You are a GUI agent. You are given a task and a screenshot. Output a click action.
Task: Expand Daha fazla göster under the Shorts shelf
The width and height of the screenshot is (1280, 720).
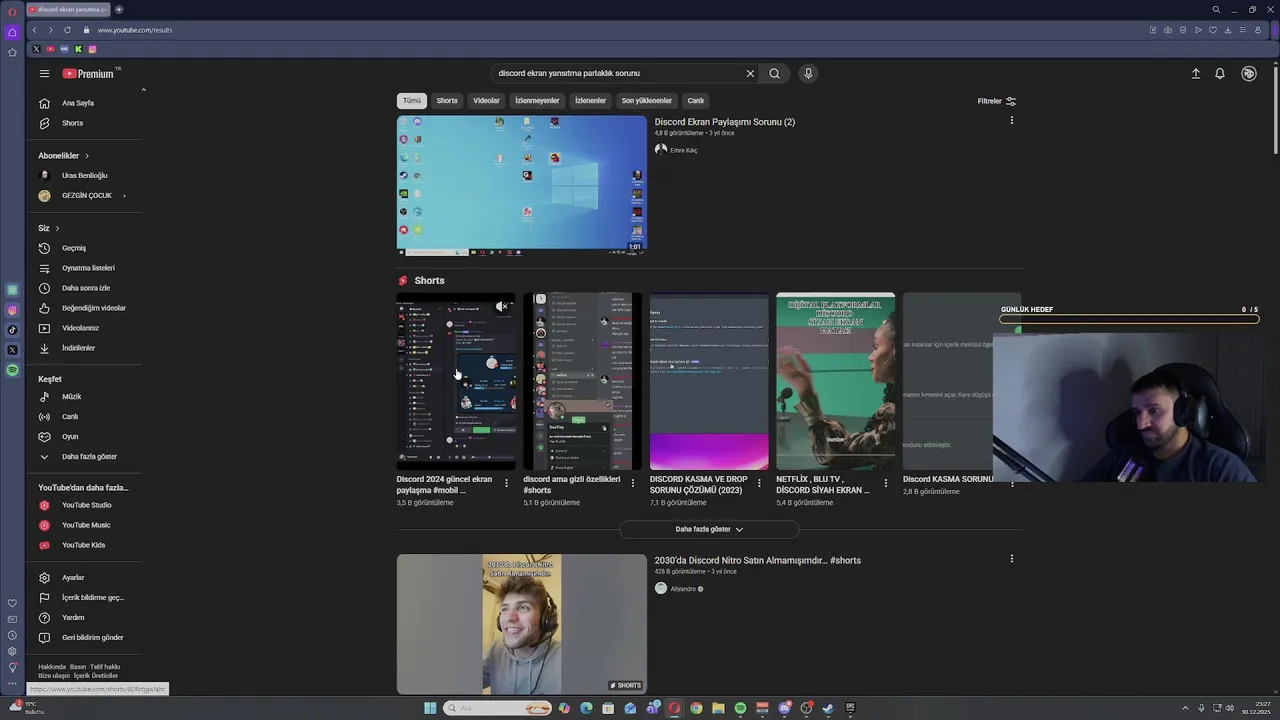[x=709, y=529]
